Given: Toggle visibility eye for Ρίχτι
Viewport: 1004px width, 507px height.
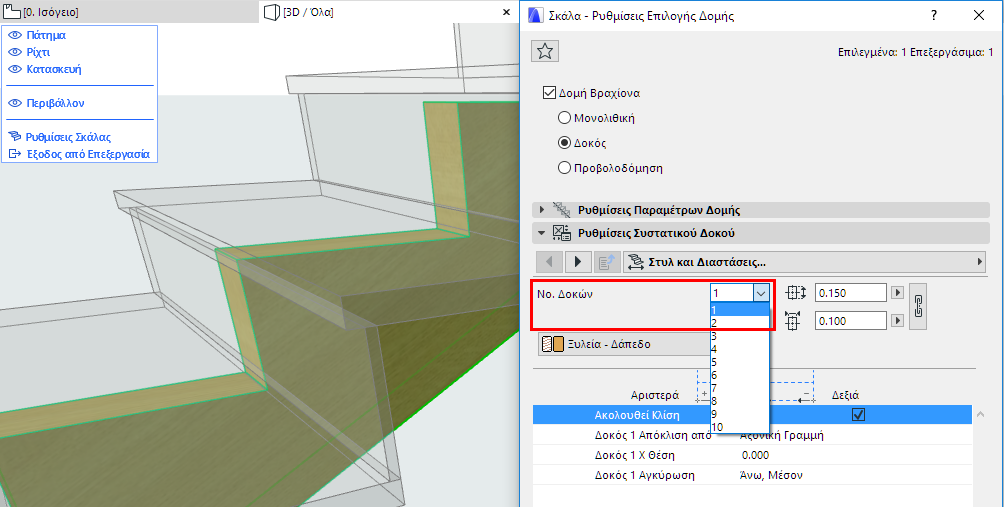Looking at the screenshot, I should tap(15, 52).
